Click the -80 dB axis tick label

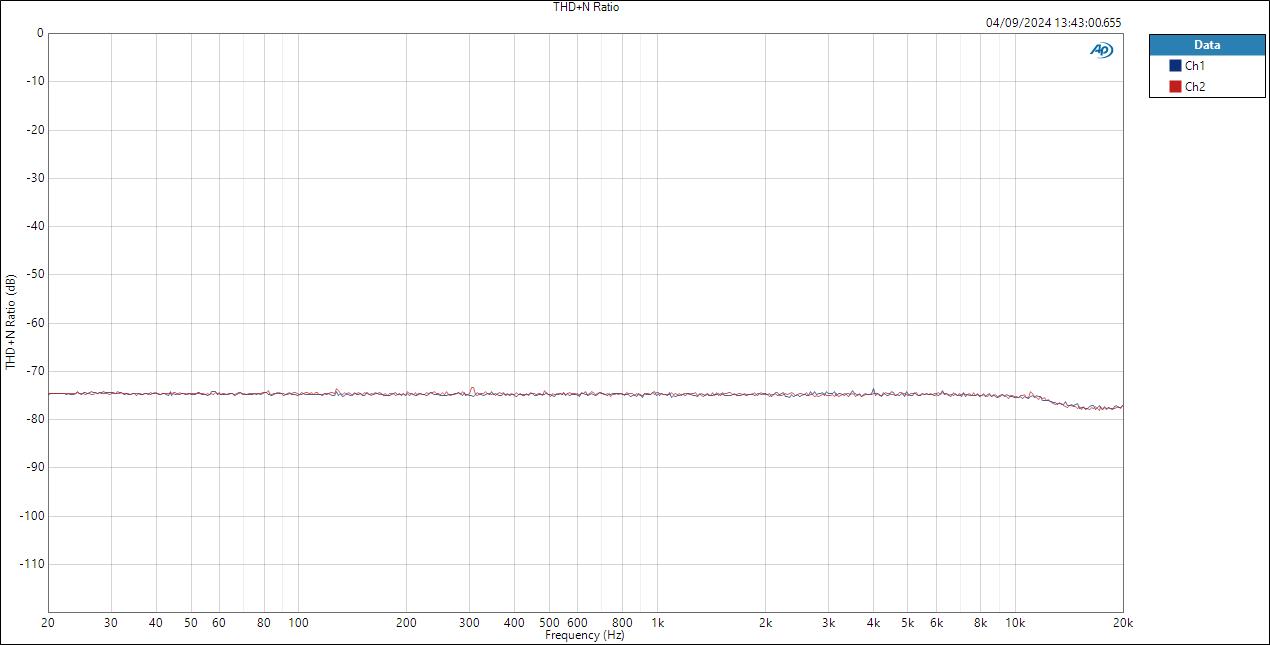33,419
